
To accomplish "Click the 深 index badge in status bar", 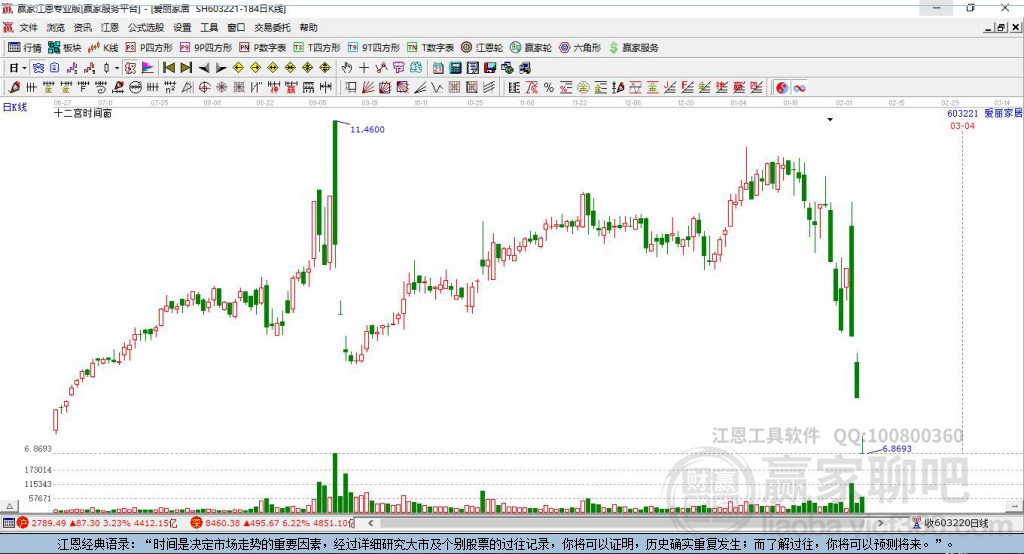I will point(197,523).
